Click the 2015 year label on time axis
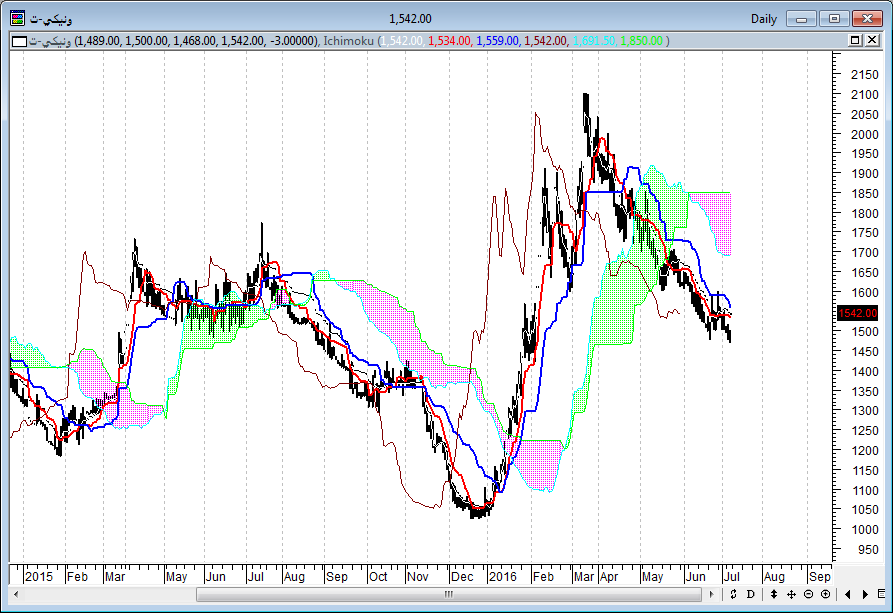The width and height of the screenshot is (893, 613). pos(39,577)
